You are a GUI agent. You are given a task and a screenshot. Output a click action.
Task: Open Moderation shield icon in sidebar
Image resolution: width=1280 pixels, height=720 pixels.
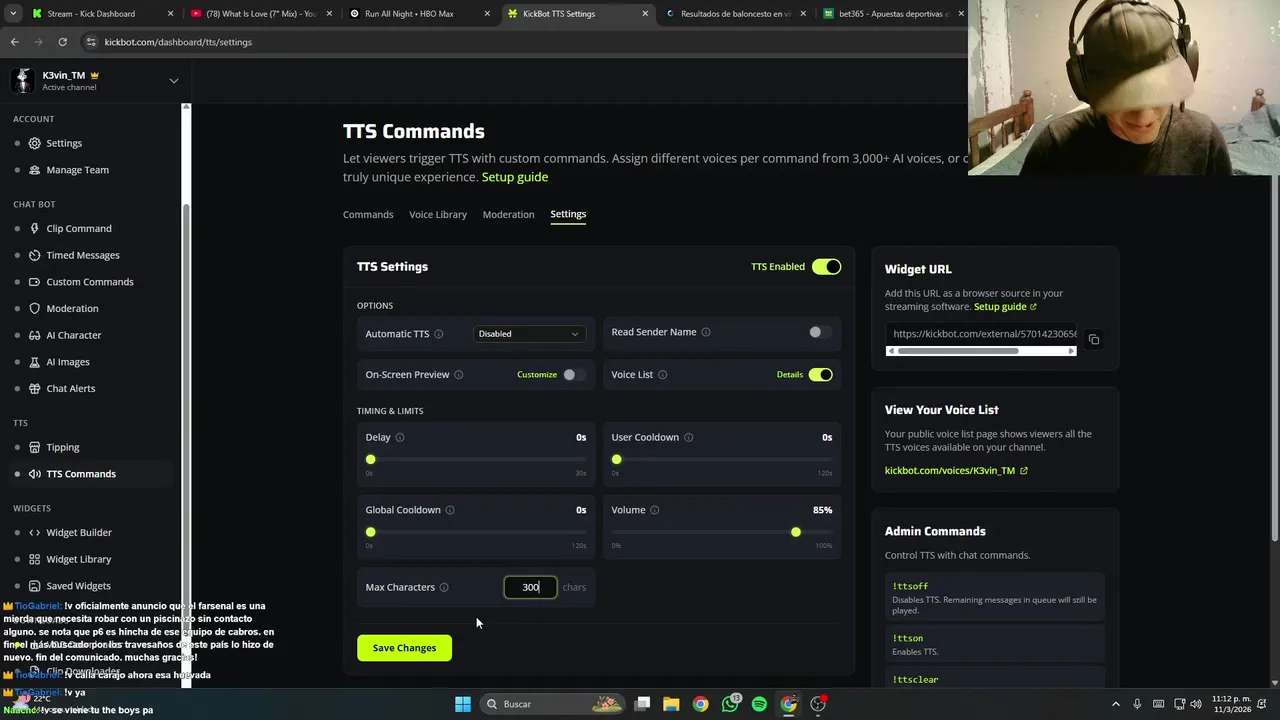(x=35, y=308)
